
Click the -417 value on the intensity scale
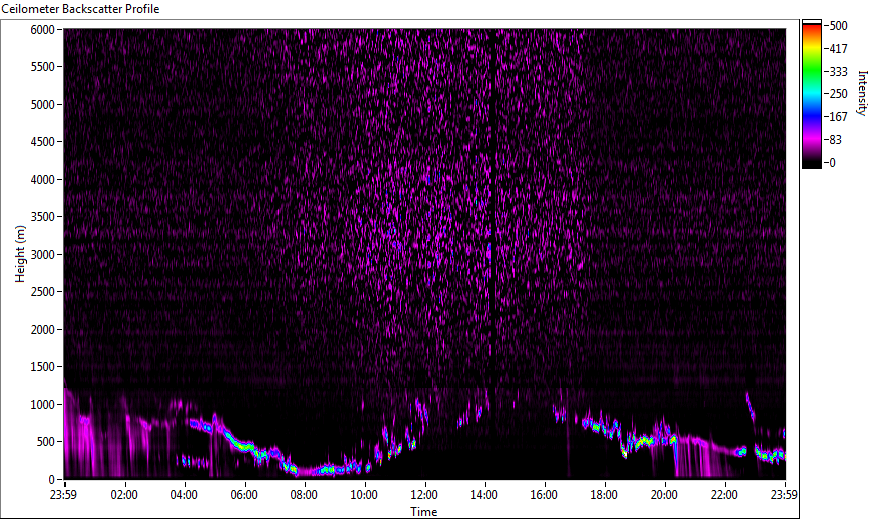[x=836, y=48]
